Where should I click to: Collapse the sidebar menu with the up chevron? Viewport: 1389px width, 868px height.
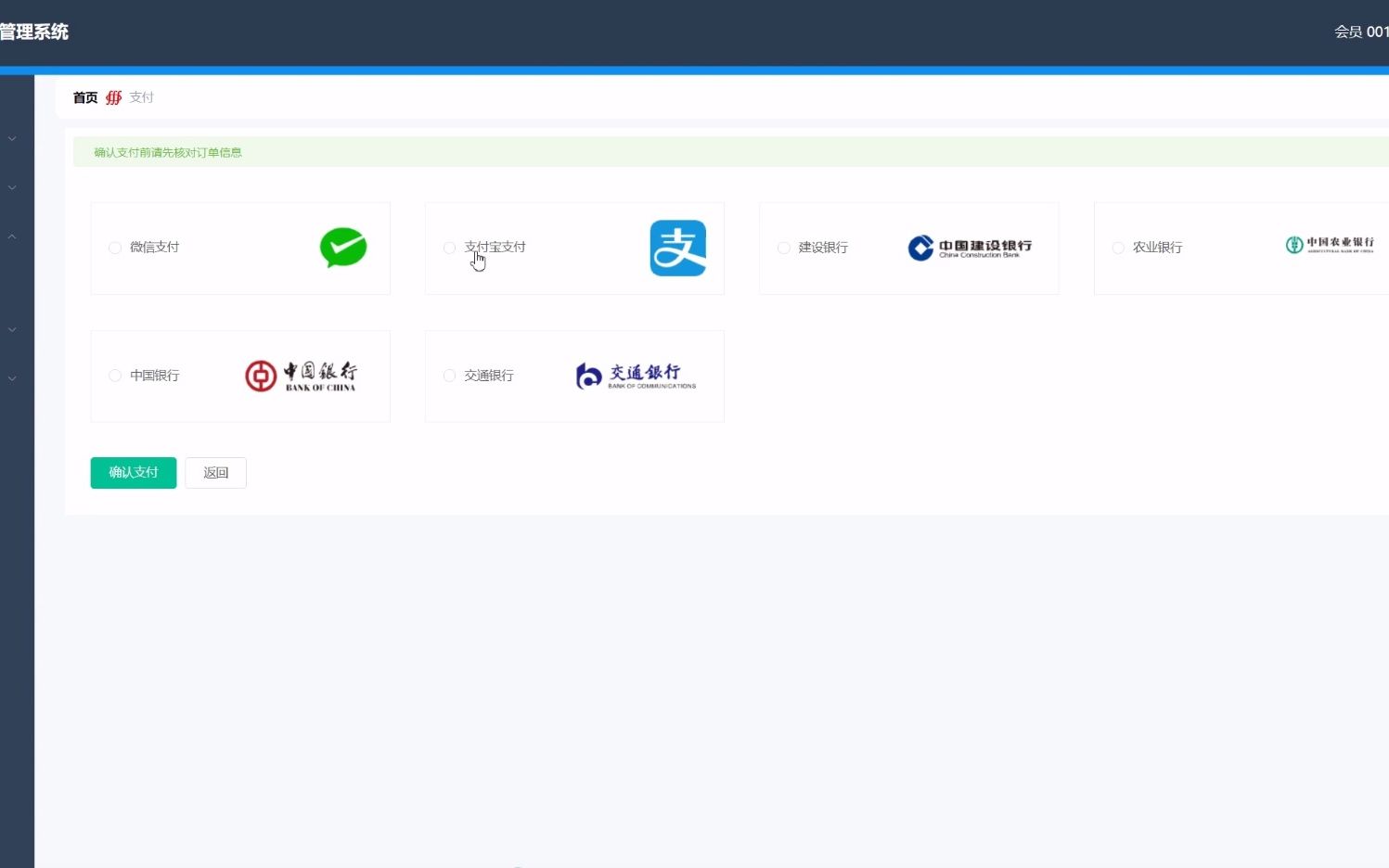click(12, 236)
